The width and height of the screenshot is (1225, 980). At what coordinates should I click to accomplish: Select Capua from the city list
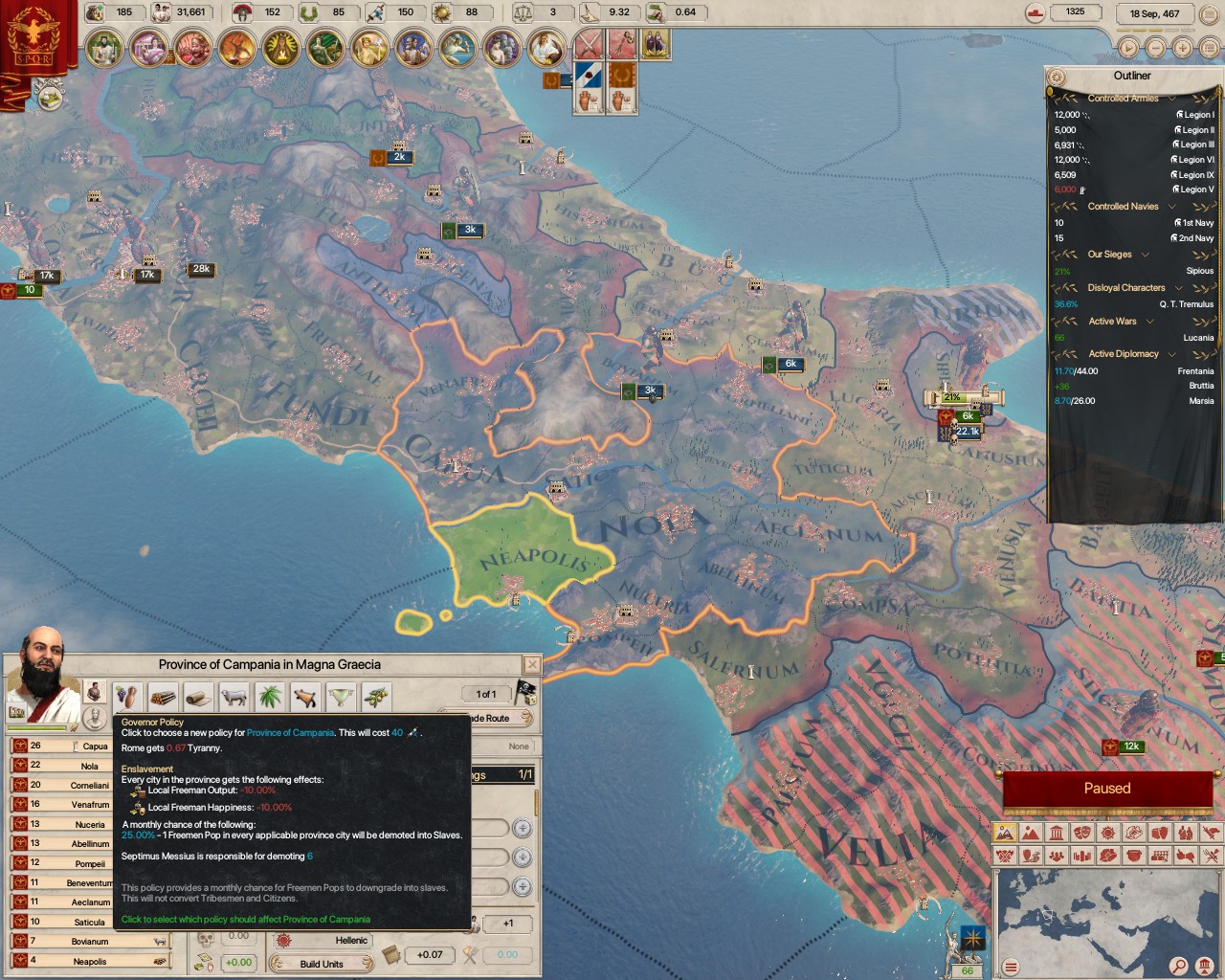pyautogui.click(x=95, y=746)
